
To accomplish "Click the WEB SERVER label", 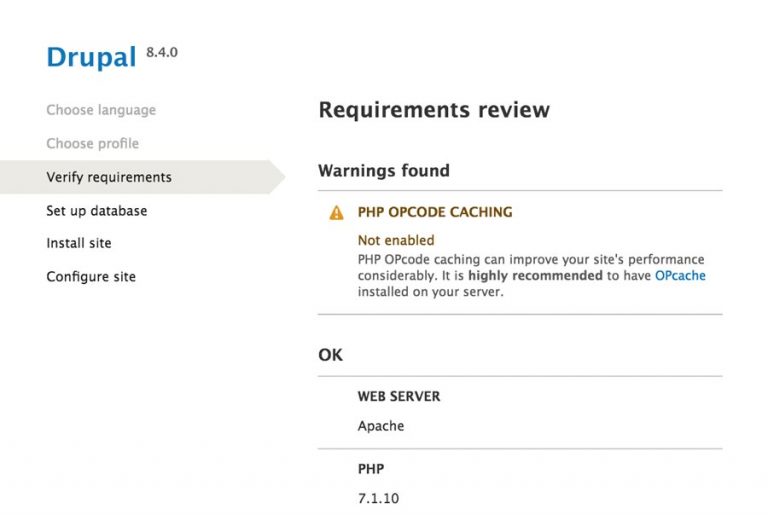I will click(399, 396).
